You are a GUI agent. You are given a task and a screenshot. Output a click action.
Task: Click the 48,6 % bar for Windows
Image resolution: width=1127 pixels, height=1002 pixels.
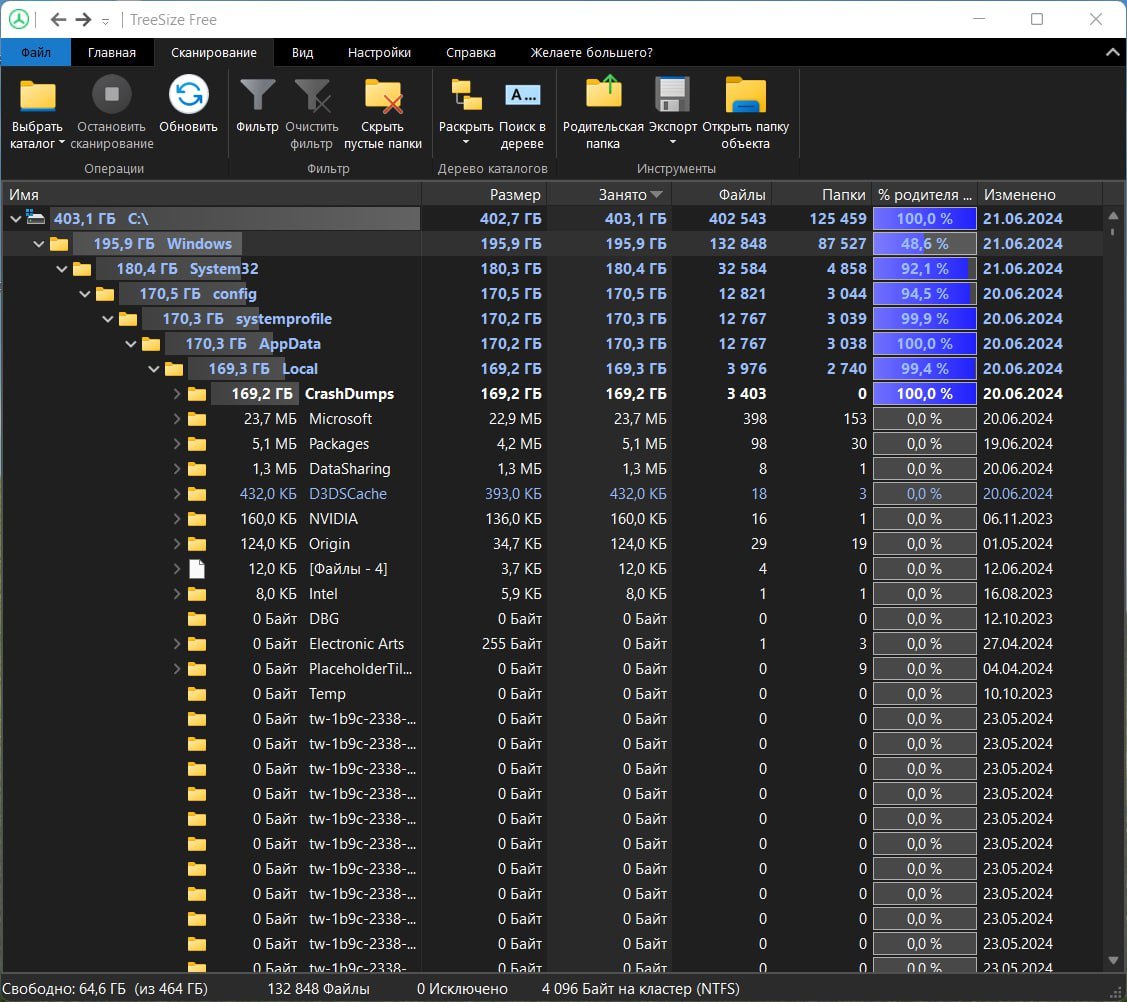[925, 244]
